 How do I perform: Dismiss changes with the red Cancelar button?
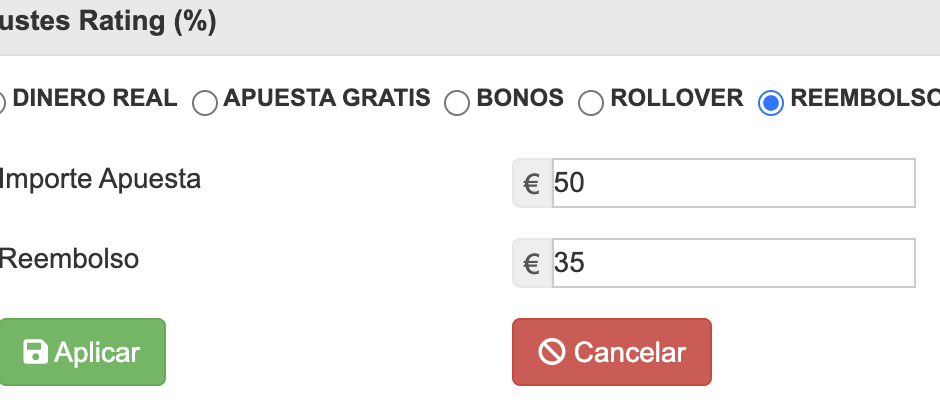point(611,352)
